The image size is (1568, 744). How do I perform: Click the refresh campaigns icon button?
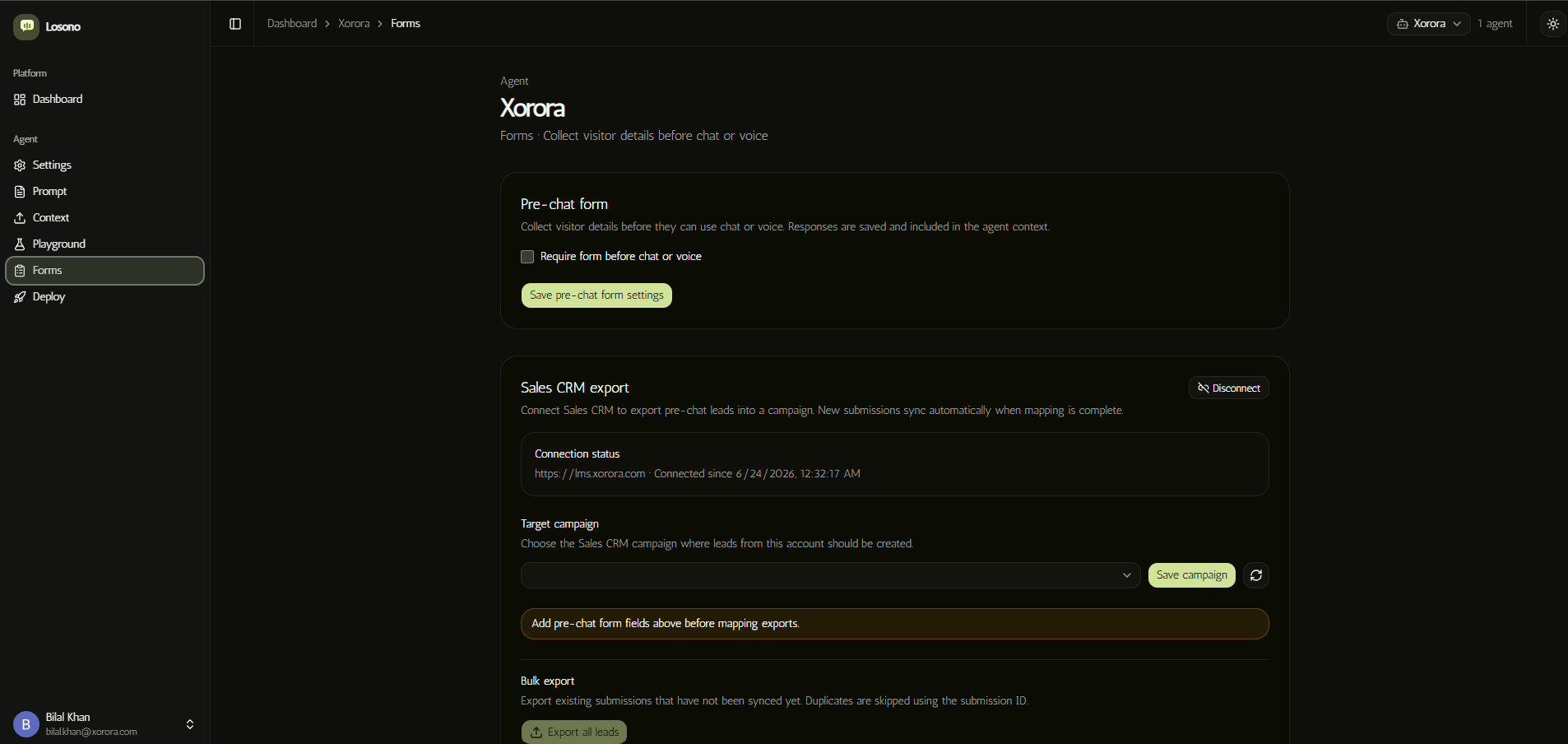[x=1255, y=575]
